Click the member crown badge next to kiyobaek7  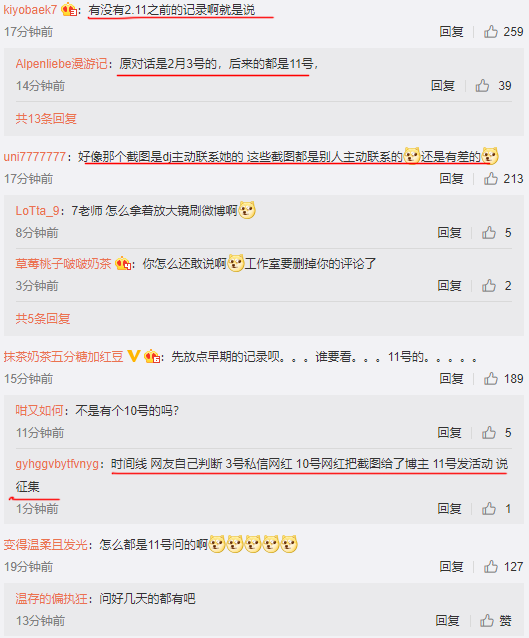pyautogui.click(x=69, y=9)
